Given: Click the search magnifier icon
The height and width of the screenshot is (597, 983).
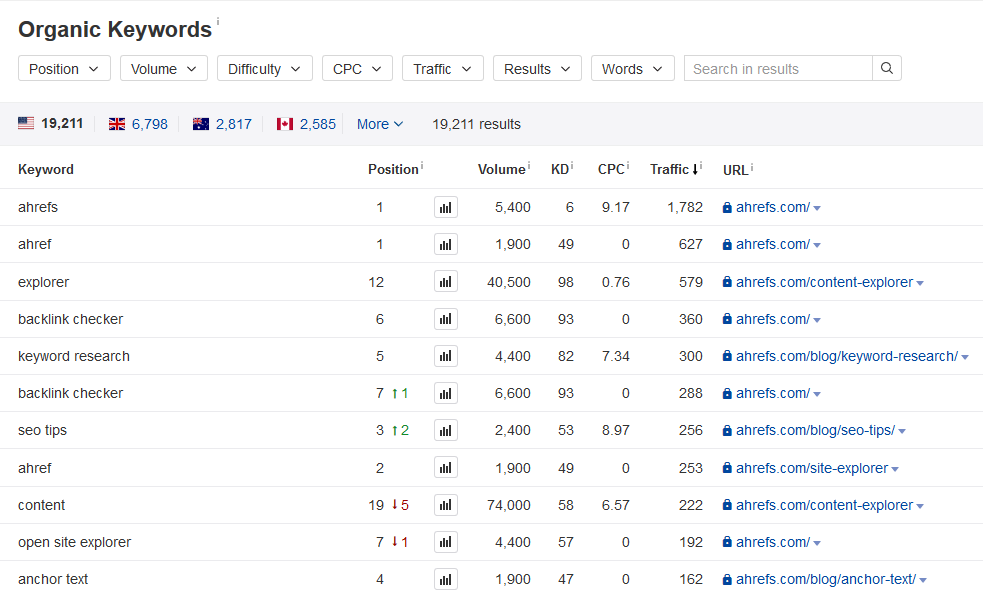Looking at the screenshot, I should click(886, 68).
